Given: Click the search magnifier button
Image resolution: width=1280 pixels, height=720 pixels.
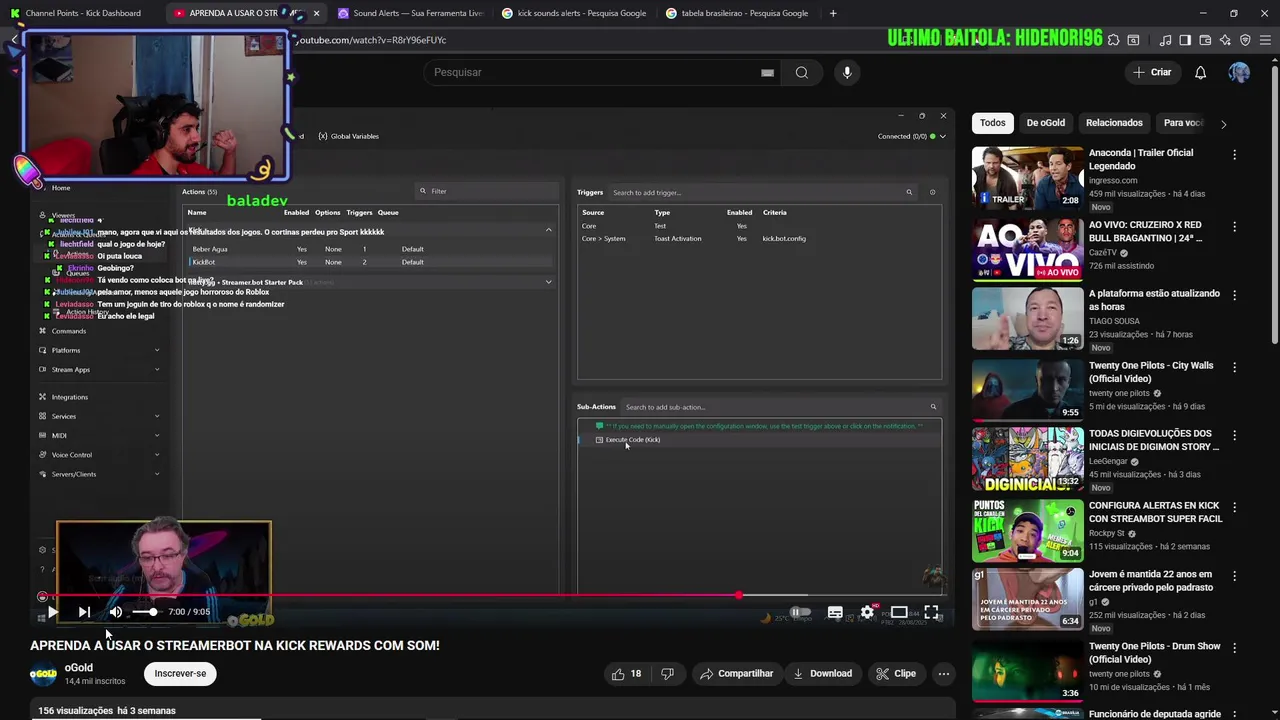Looking at the screenshot, I should coord(801,72).
